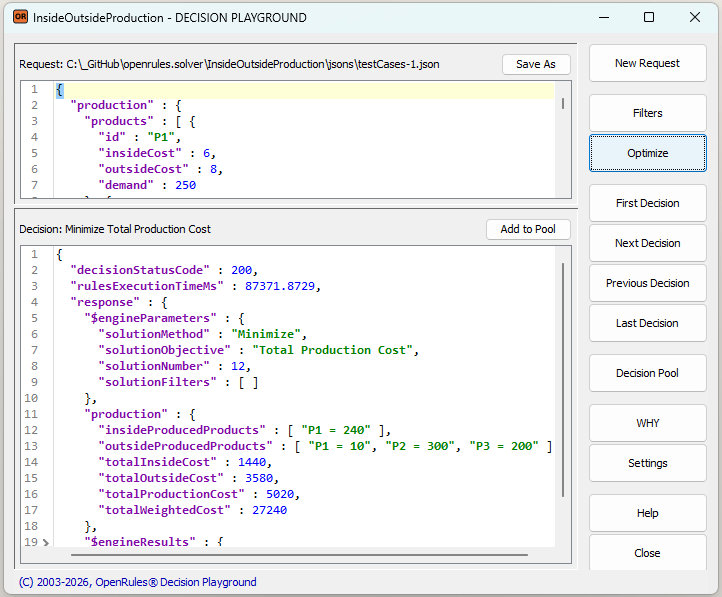Click the OpenRules app icon in title bar
722x597 pixels.
click(19, 17)
